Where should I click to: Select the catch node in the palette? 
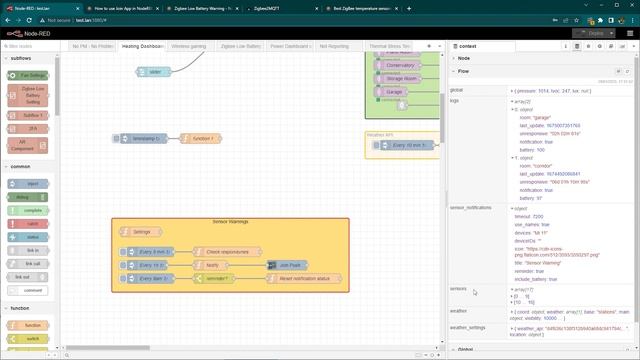click(x=28, y=224)
